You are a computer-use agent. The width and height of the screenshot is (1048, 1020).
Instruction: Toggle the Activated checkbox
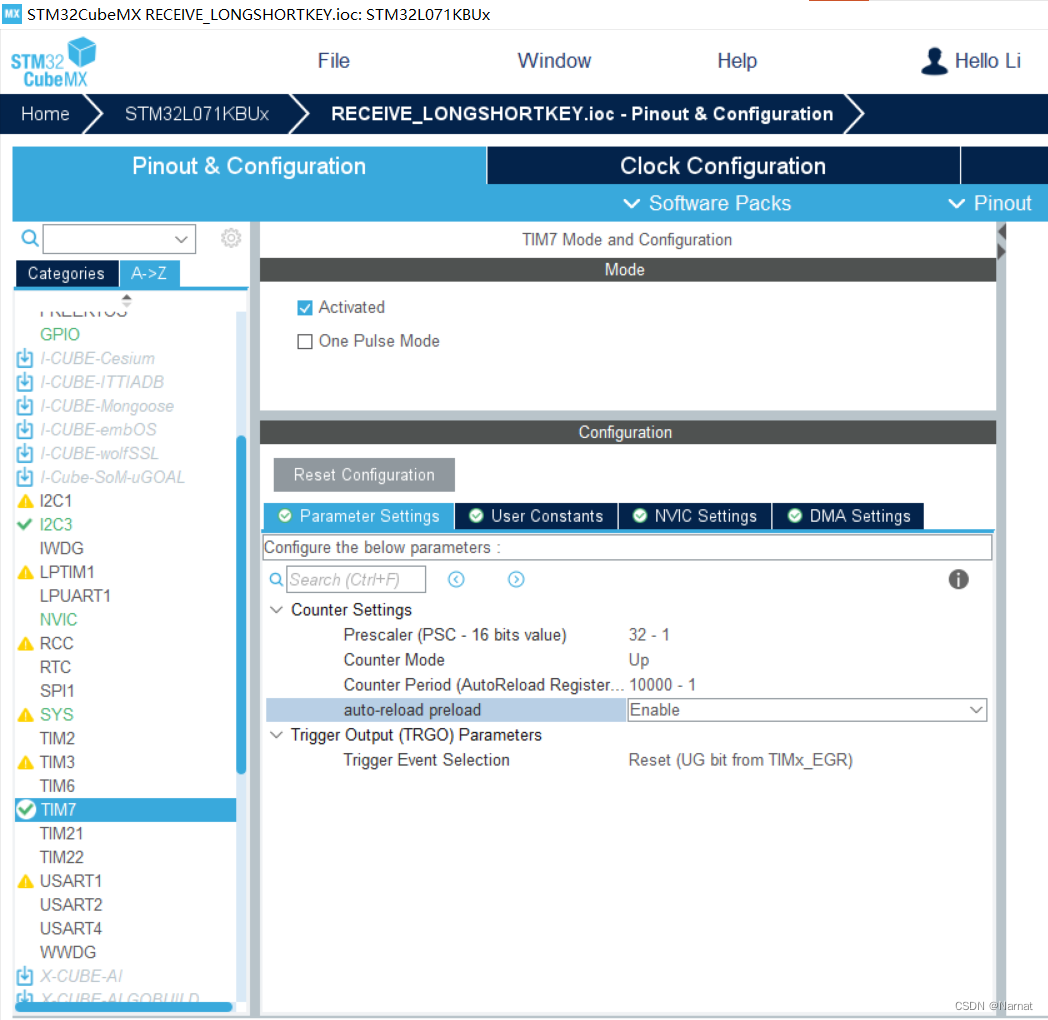305,307
